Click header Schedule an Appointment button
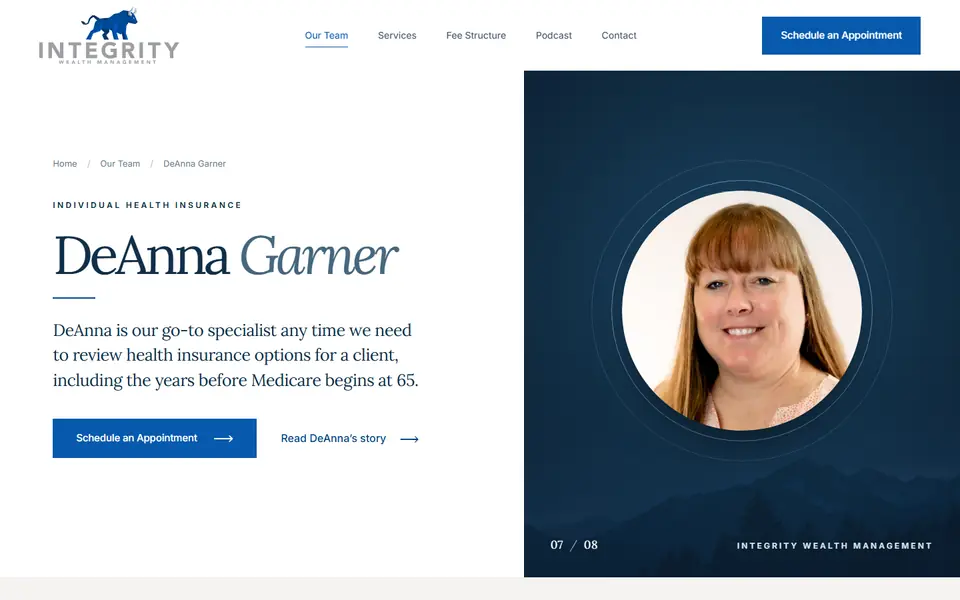 tap(841, 36)
